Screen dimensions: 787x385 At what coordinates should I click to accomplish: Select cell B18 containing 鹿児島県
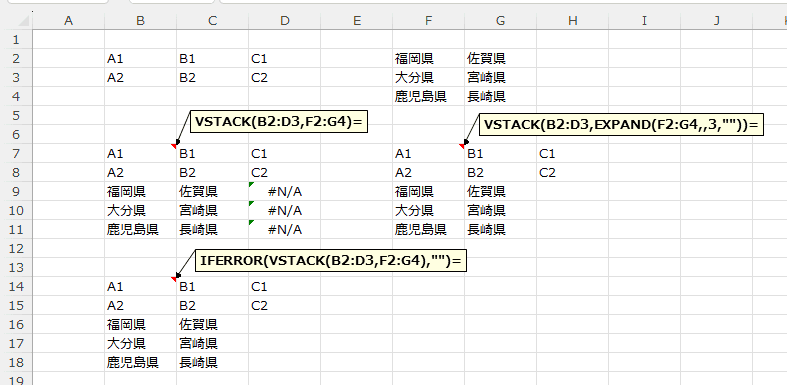point(141,362)
